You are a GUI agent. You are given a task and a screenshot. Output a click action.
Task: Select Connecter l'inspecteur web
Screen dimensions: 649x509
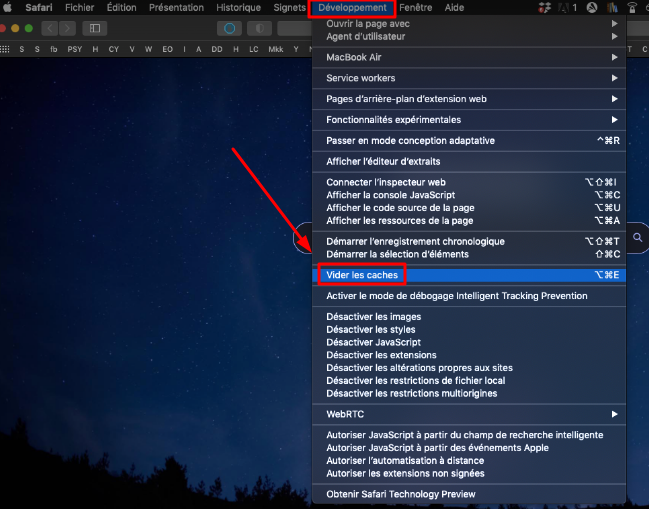(x=469, y=182)
